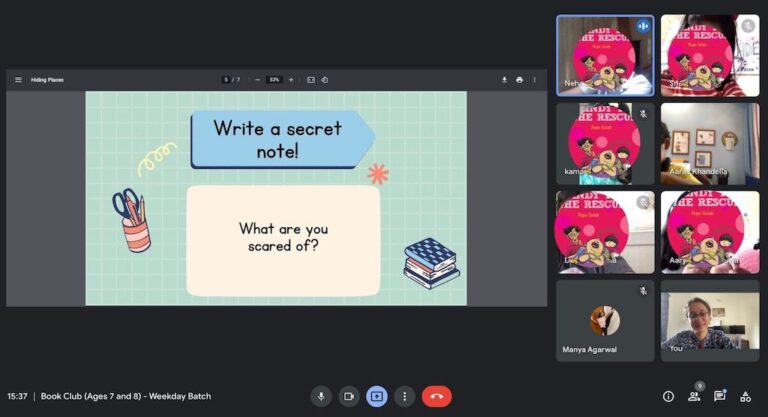
Task: Click the Write a secret note! heading
Action: 278,140
